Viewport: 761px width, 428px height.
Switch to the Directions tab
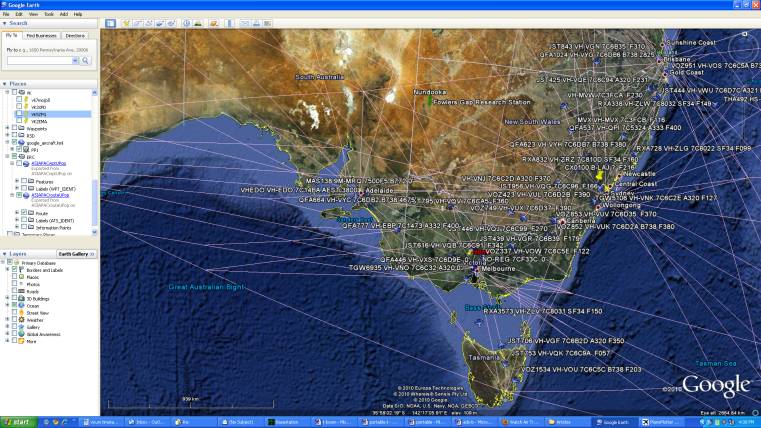(x=75, y=35)
